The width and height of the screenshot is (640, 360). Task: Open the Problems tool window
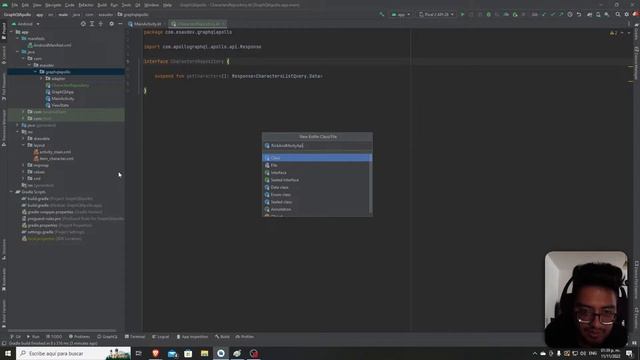tap(79, 337)
